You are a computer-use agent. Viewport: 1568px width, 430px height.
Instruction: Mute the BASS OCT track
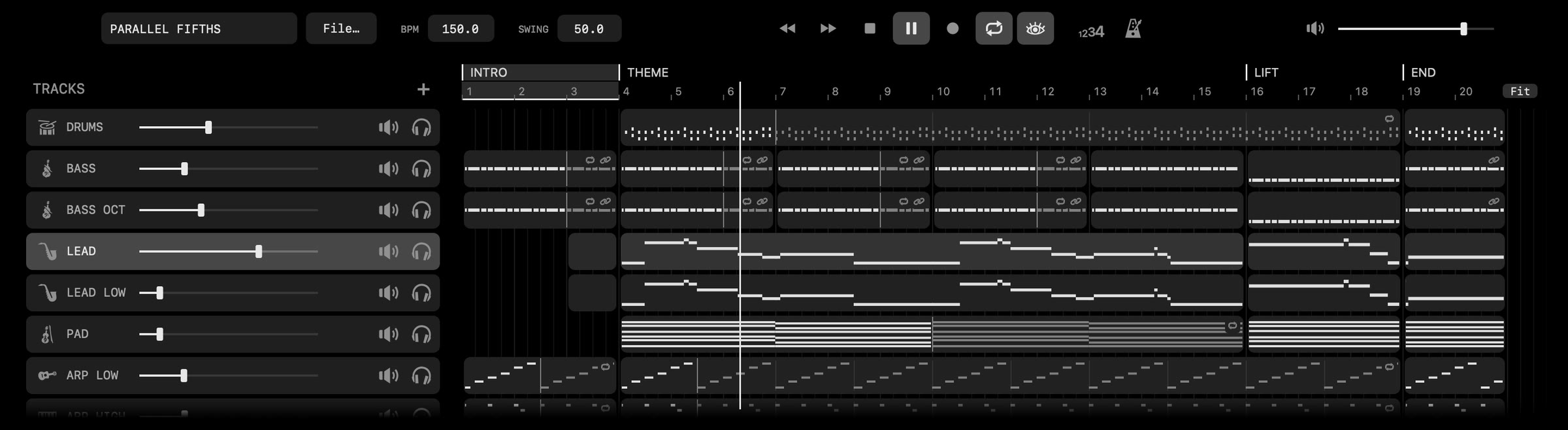click(388, 210)
